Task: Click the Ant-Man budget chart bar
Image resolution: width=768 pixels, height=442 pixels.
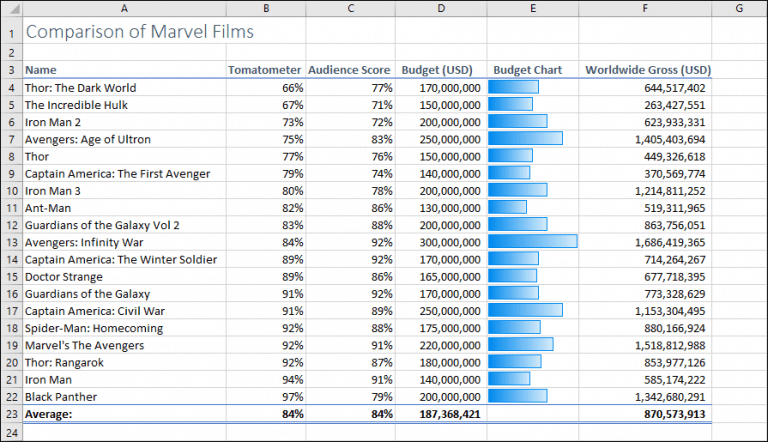Action: pyautogui.click(x=507, y=207)
